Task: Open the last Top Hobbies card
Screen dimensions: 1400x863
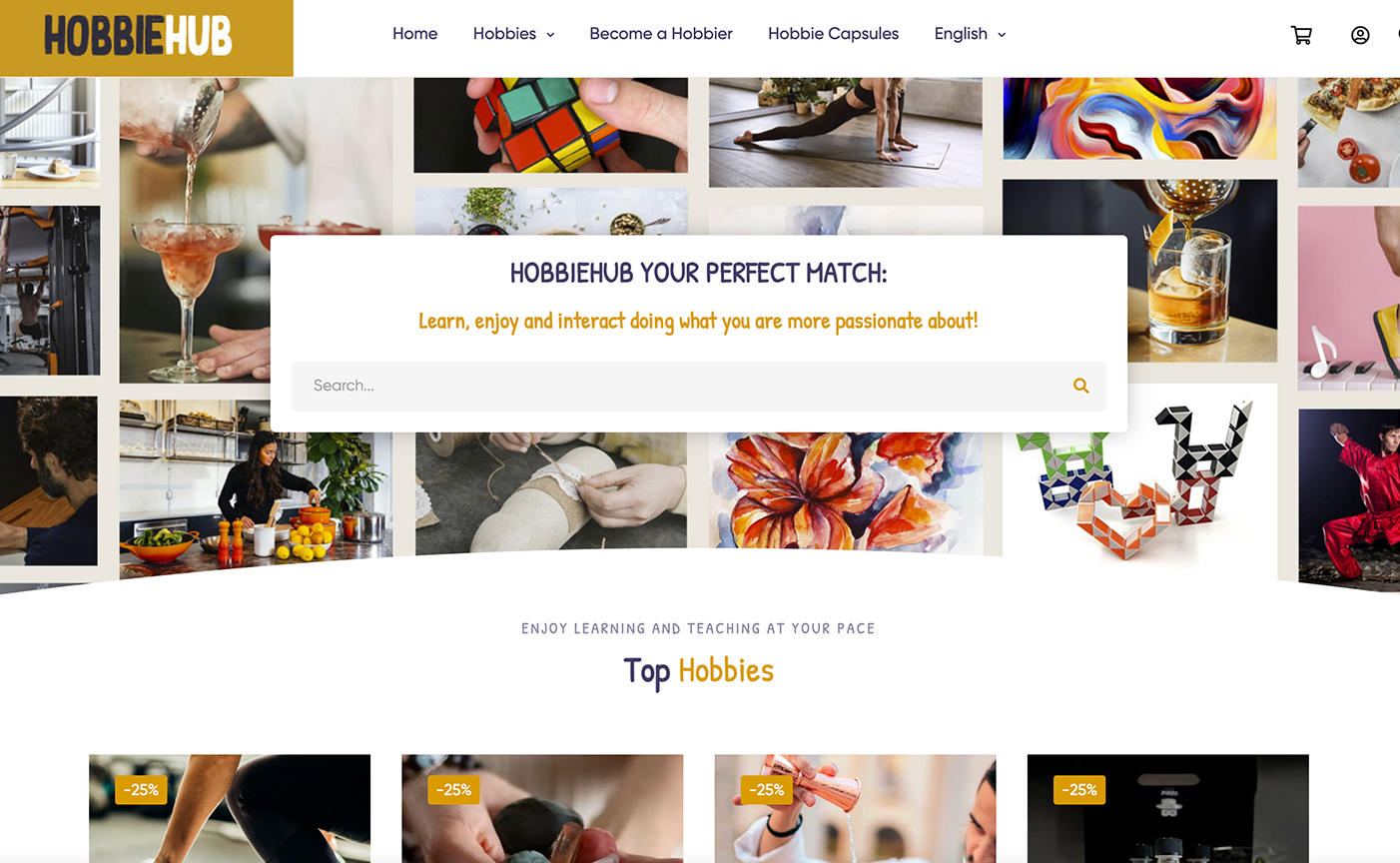Action: 1167,808
